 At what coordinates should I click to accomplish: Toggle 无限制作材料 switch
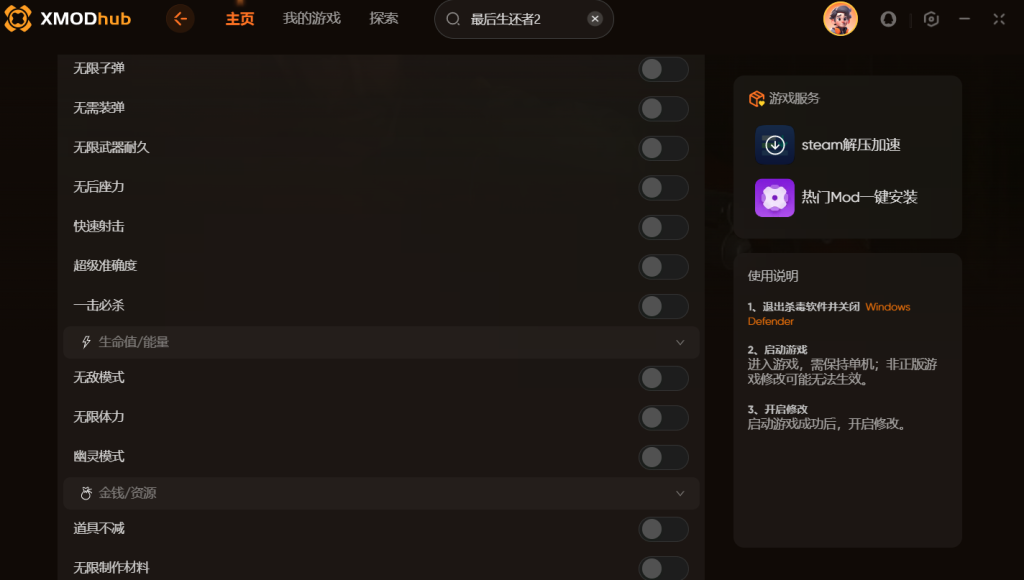663,568
